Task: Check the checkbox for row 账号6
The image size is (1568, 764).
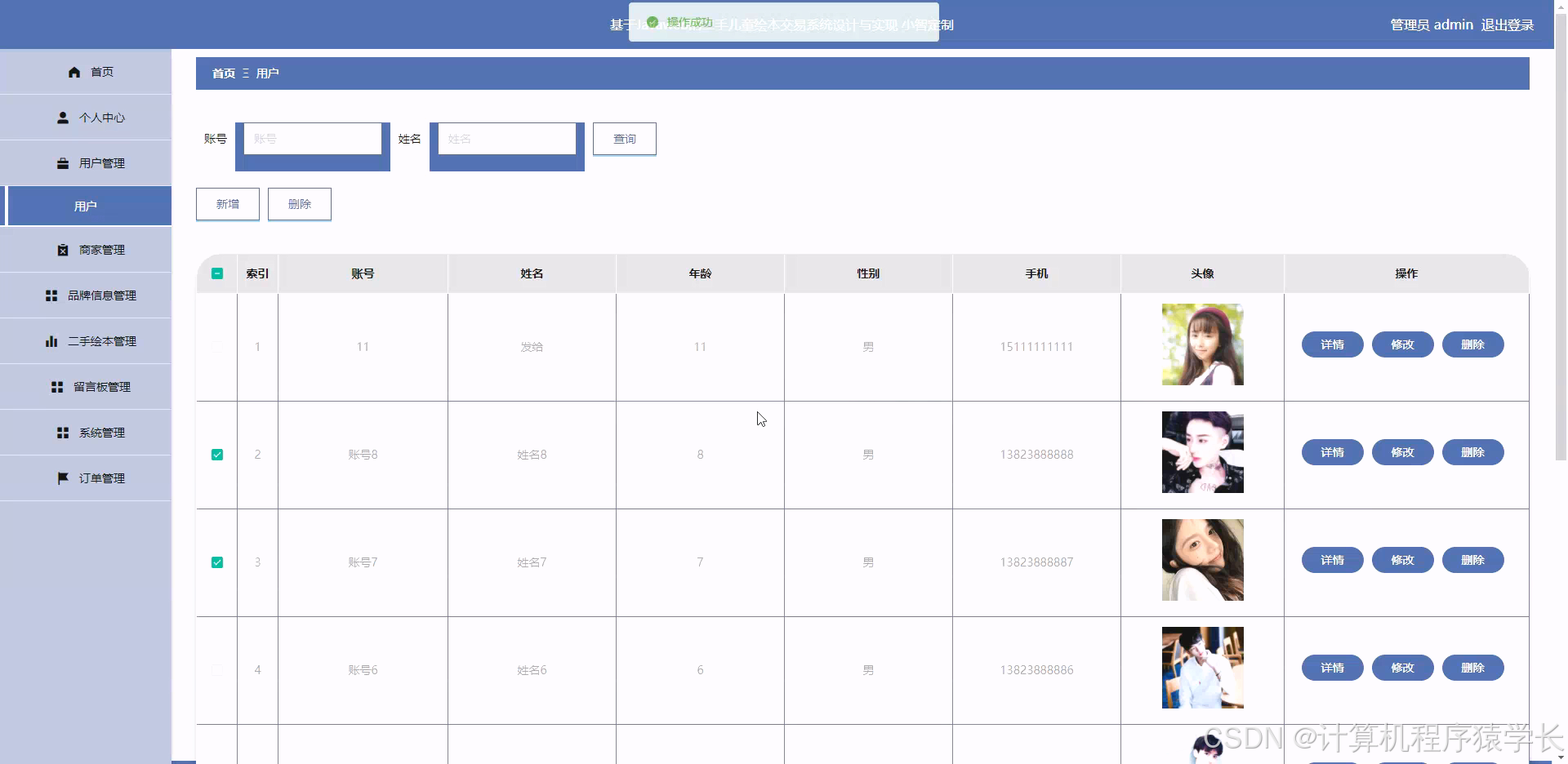Action: click(x=217, y=670)
